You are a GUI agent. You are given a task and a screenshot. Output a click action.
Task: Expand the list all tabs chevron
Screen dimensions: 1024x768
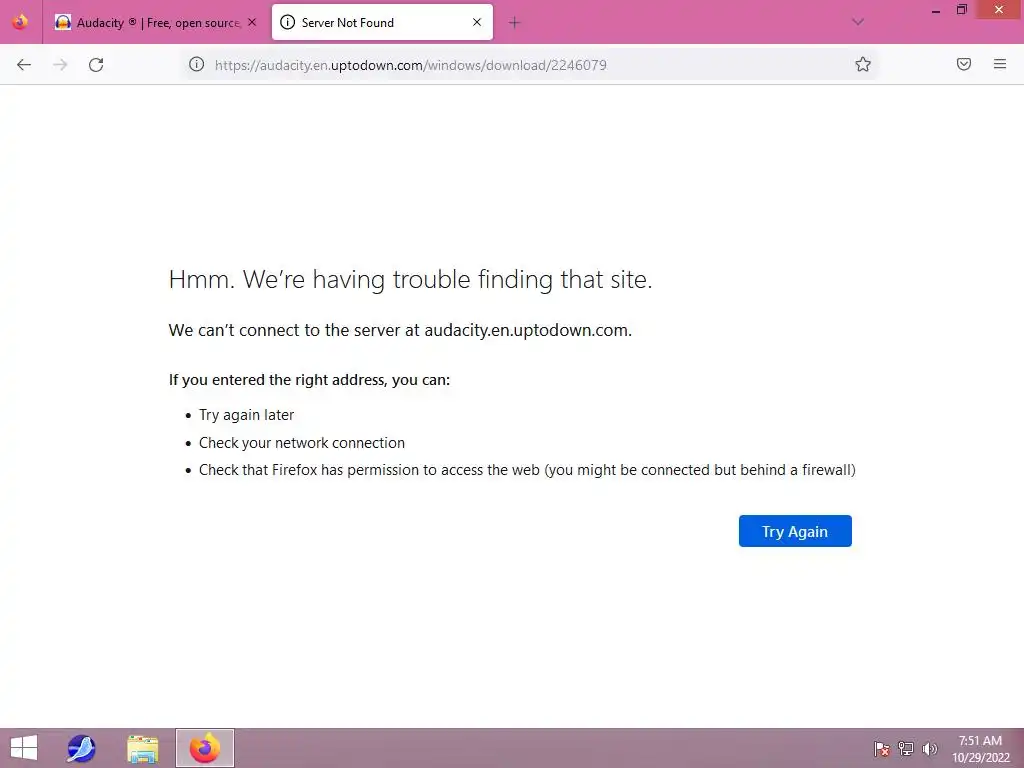click(858, 22)
